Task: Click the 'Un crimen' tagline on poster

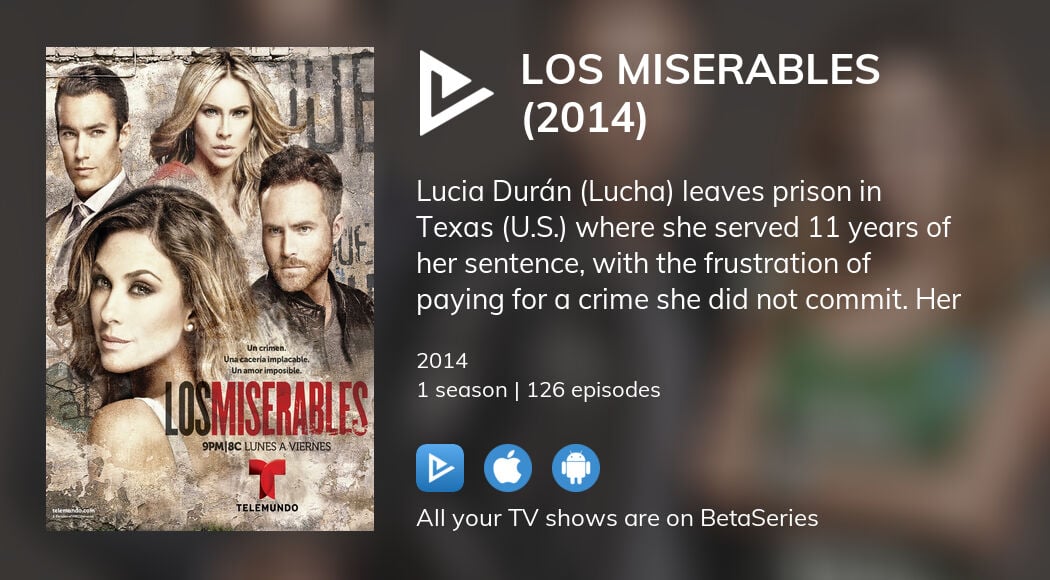Action: pos(267,348)
